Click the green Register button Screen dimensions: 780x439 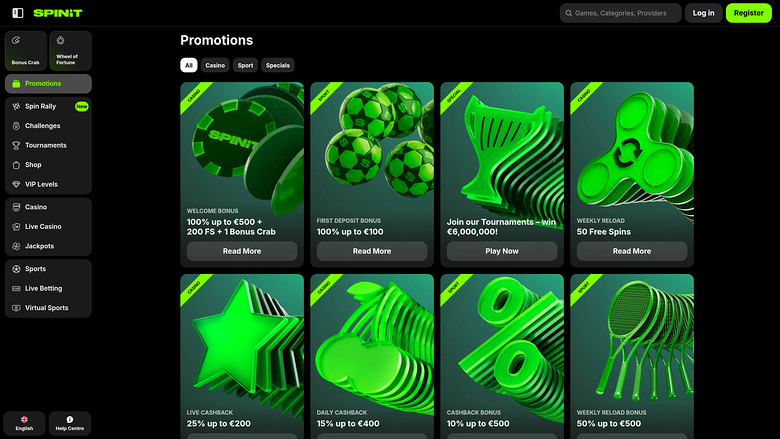pos(748,13)
